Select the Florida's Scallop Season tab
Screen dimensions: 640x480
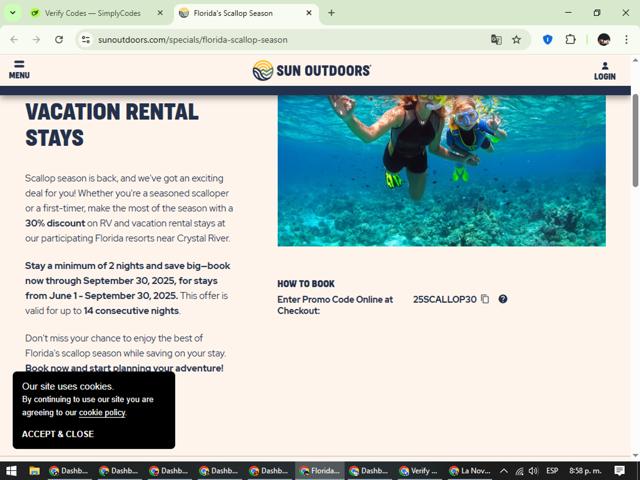pos(246,13)
